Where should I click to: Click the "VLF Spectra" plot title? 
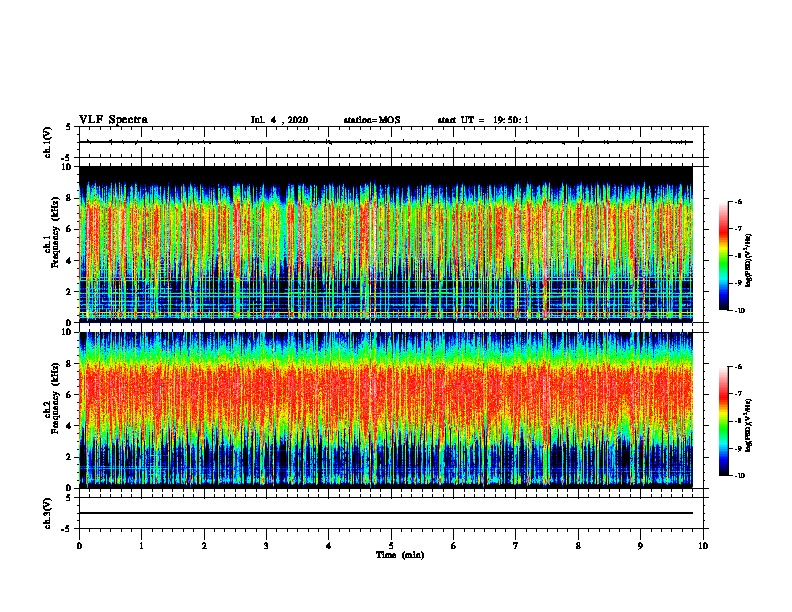(x=113, y=120)
